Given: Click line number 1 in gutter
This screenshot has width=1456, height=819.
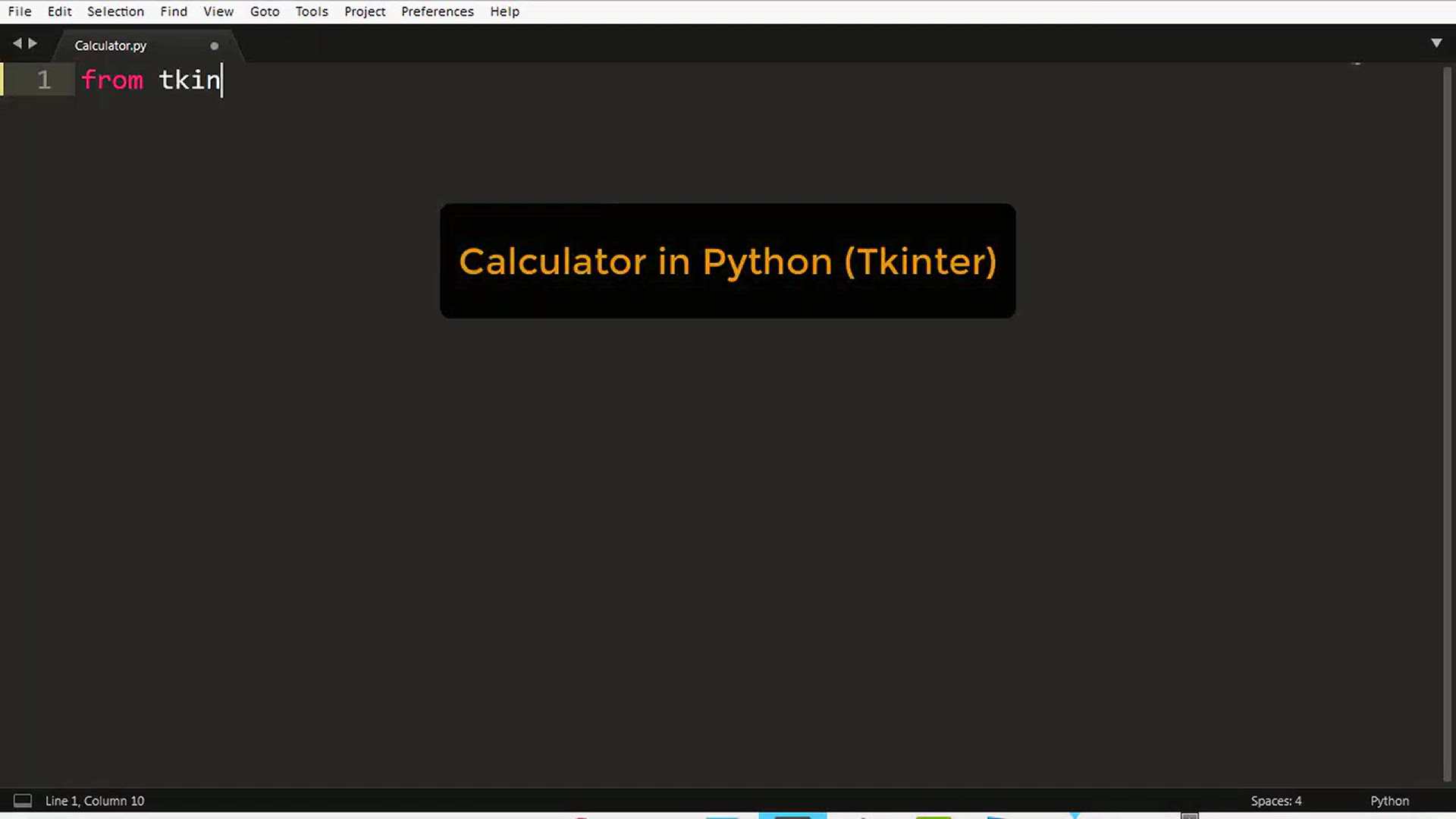Looking at the screenshot, I should pos(44,80).
